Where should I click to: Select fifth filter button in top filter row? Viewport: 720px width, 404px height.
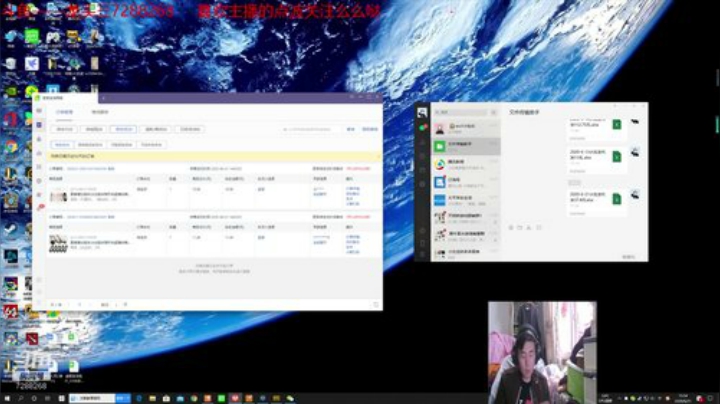190,129
